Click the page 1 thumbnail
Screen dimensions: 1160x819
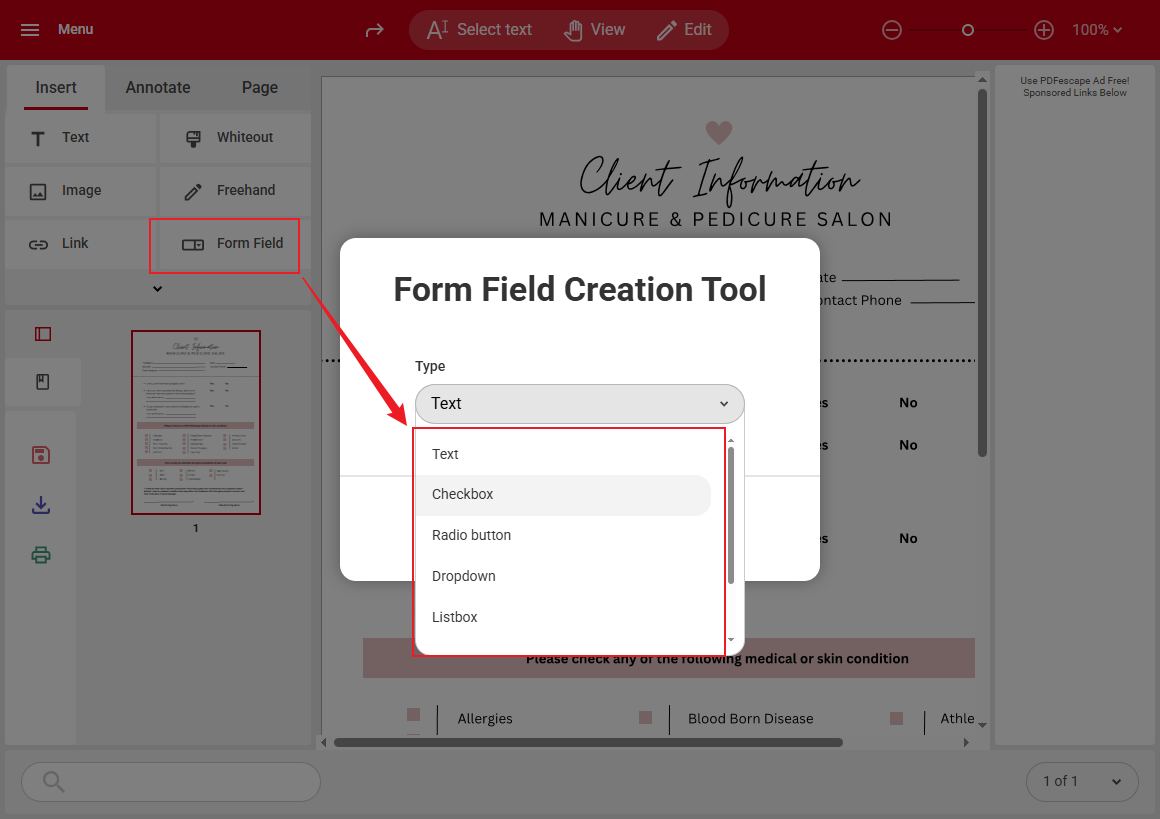196,421
